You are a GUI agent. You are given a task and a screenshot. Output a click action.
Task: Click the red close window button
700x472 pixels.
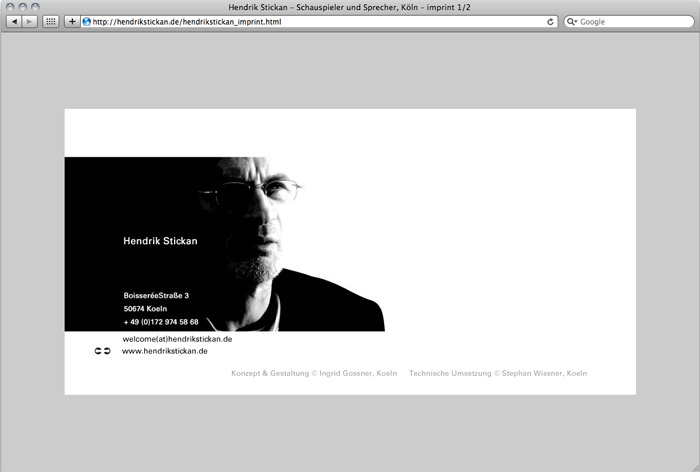click(10, 7)
